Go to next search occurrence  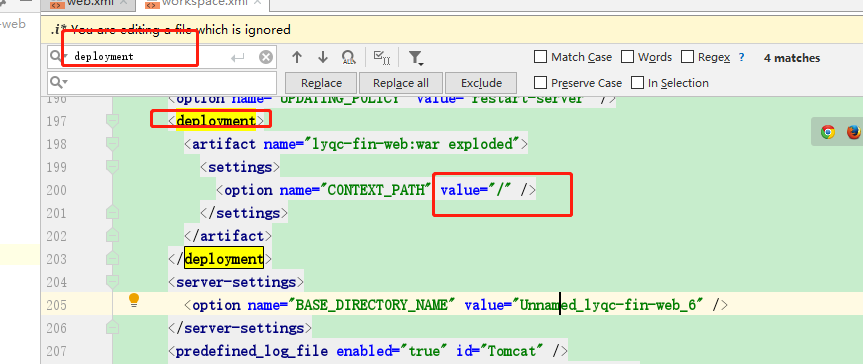(x=323, y=57)
